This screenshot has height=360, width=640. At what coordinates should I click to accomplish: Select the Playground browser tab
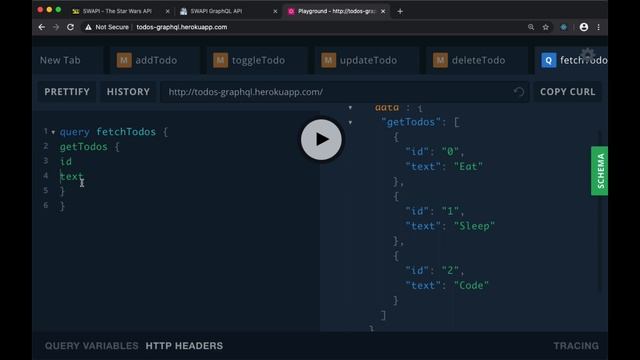click(336, 11)
